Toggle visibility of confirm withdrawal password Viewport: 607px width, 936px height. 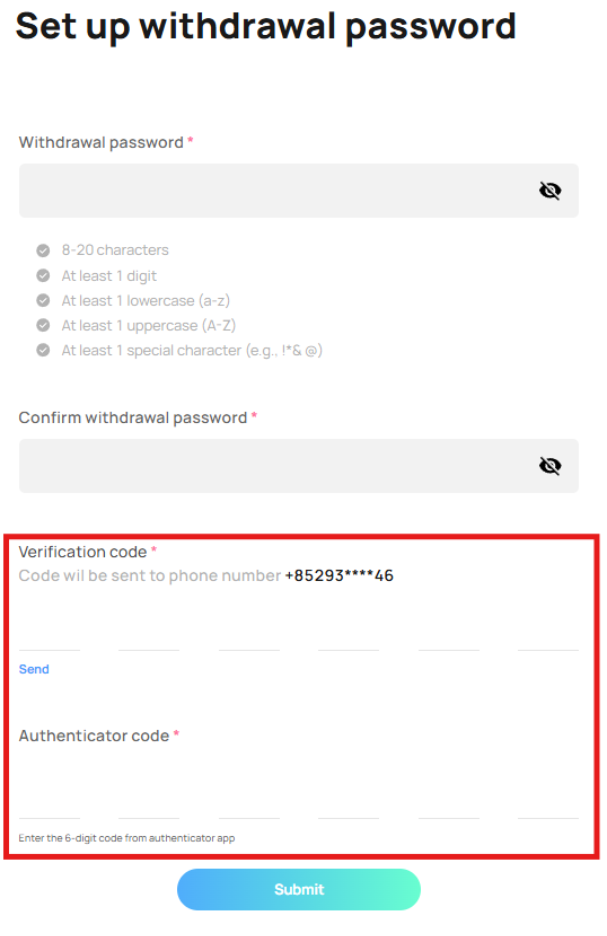(550, 466)
